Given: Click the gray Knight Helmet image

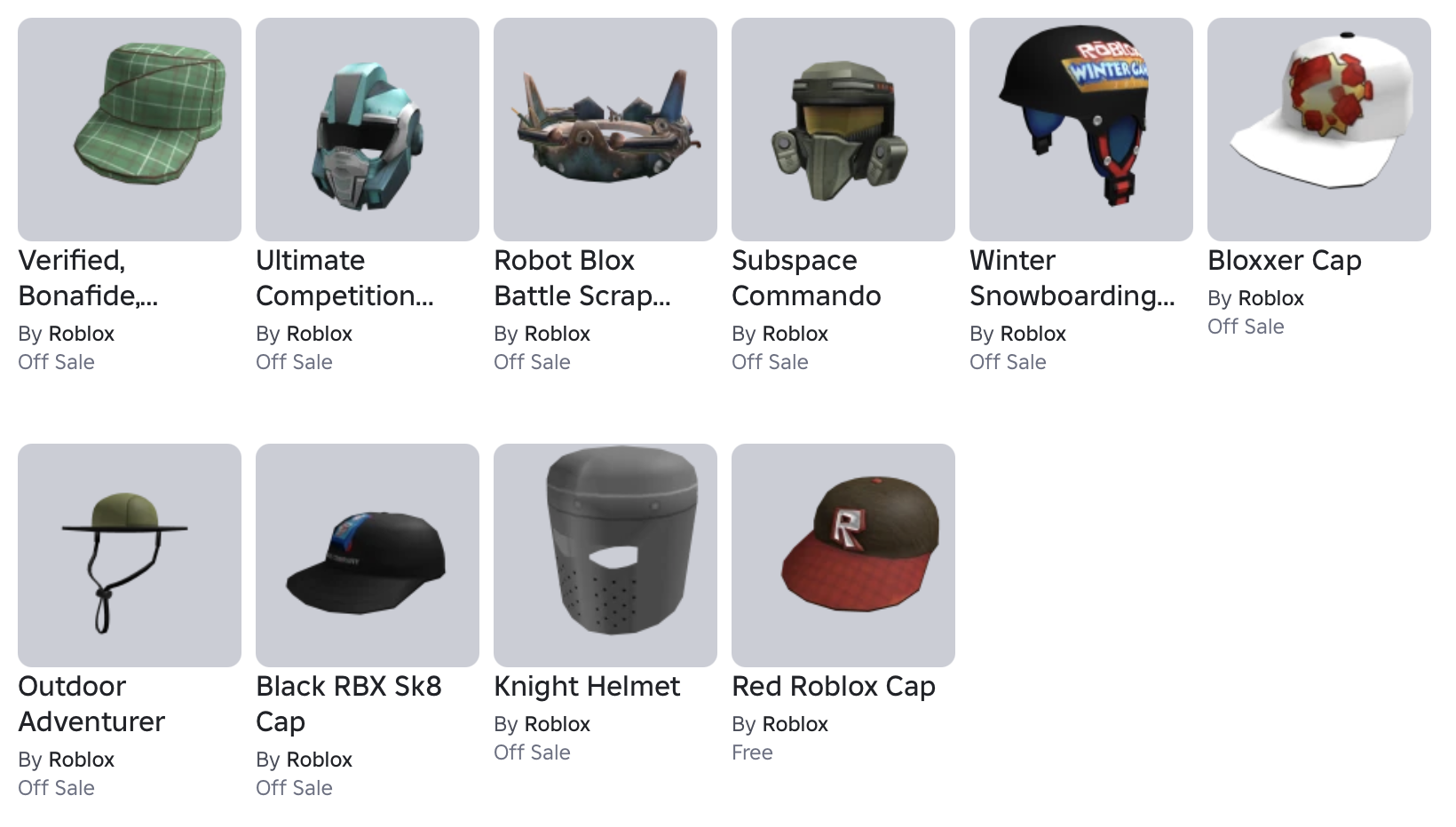Looking at the screenshot, I should pyautogui.click(x=605, y=555).
